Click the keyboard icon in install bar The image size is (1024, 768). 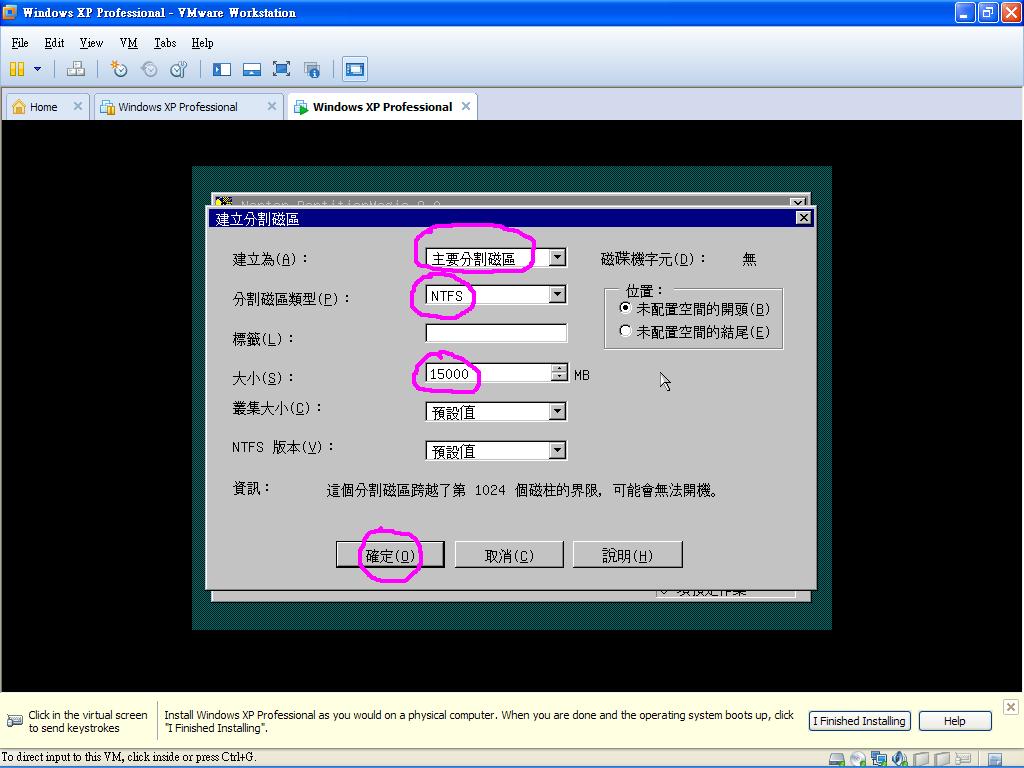click(14, 721)
